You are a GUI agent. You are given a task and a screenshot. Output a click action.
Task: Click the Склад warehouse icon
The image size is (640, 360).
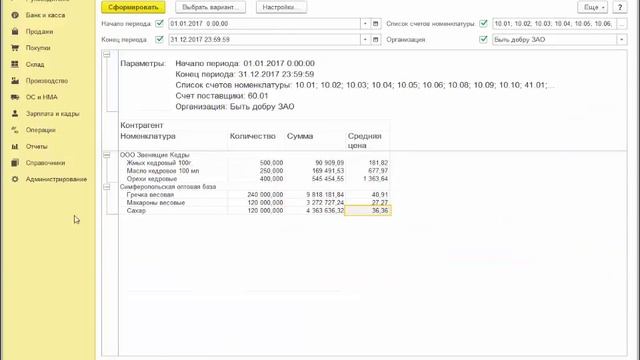tap(15, 64)
